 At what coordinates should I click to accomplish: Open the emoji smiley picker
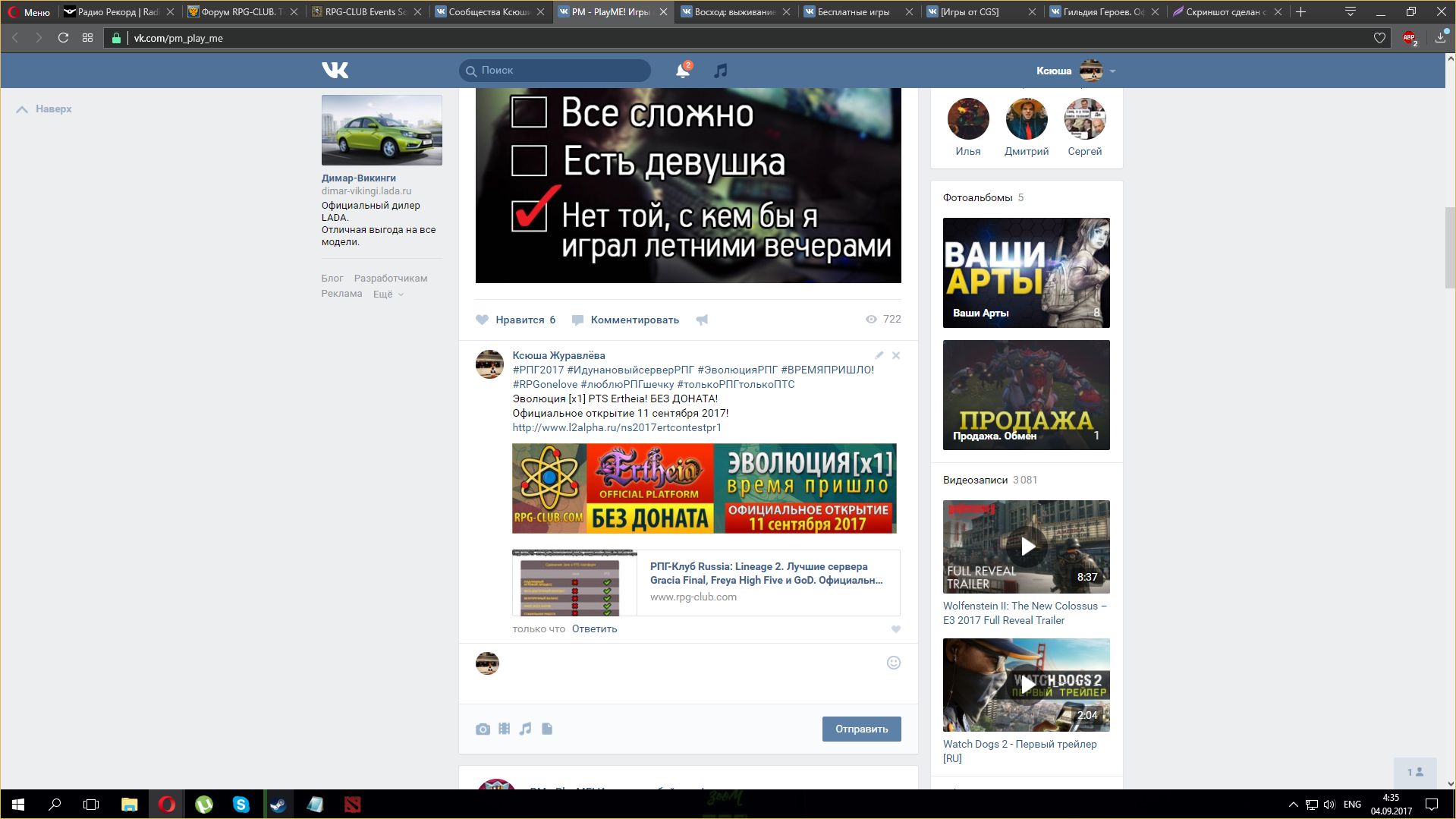pyautogui.click(x=894, y=663)
